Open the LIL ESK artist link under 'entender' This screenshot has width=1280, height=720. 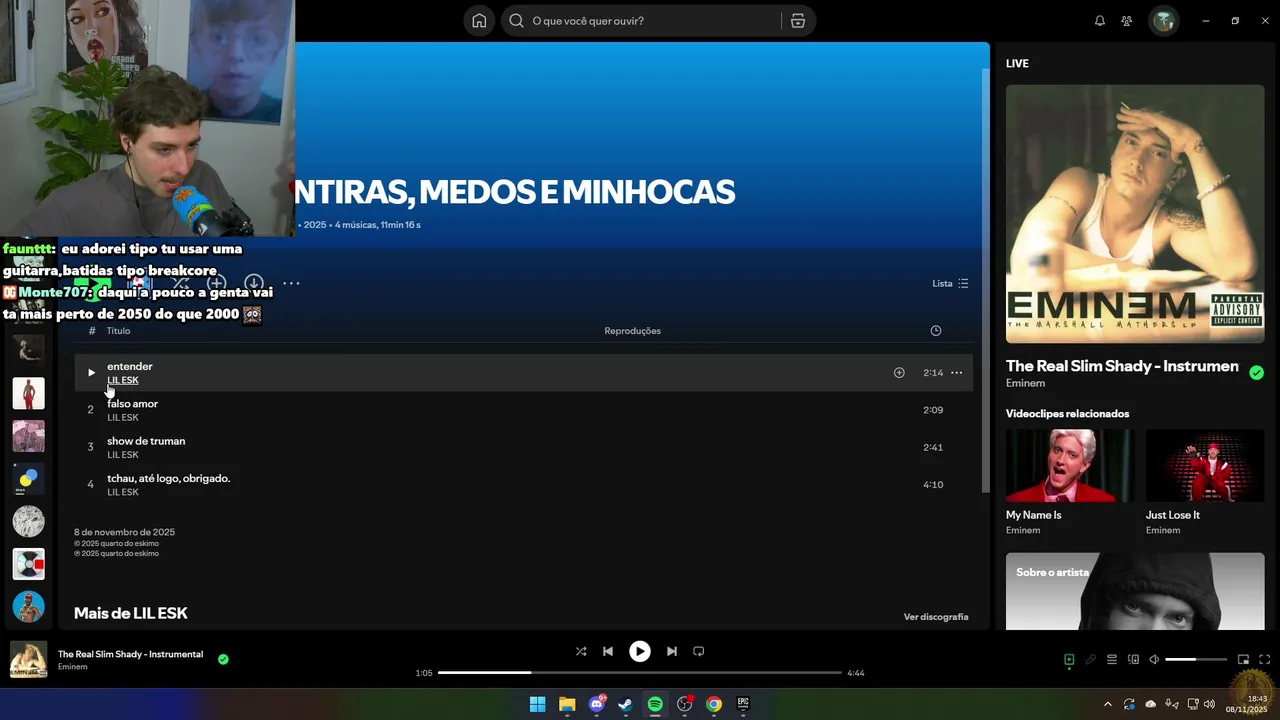(123, 380)
